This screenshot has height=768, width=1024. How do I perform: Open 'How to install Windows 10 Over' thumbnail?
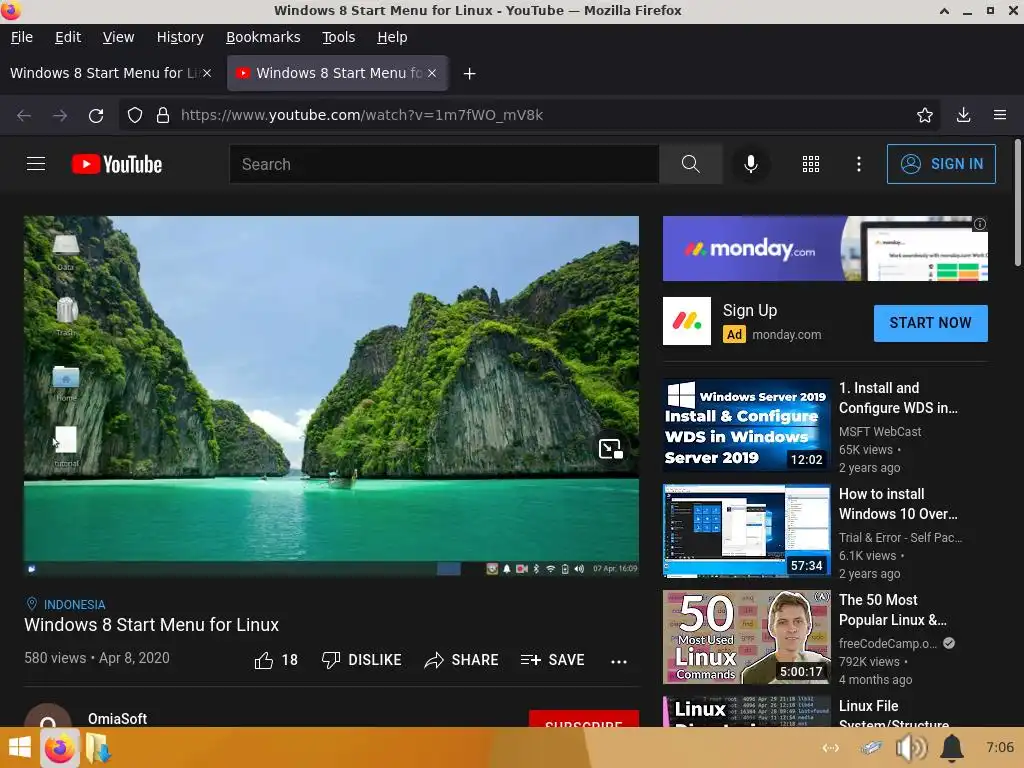coord(746,531)
